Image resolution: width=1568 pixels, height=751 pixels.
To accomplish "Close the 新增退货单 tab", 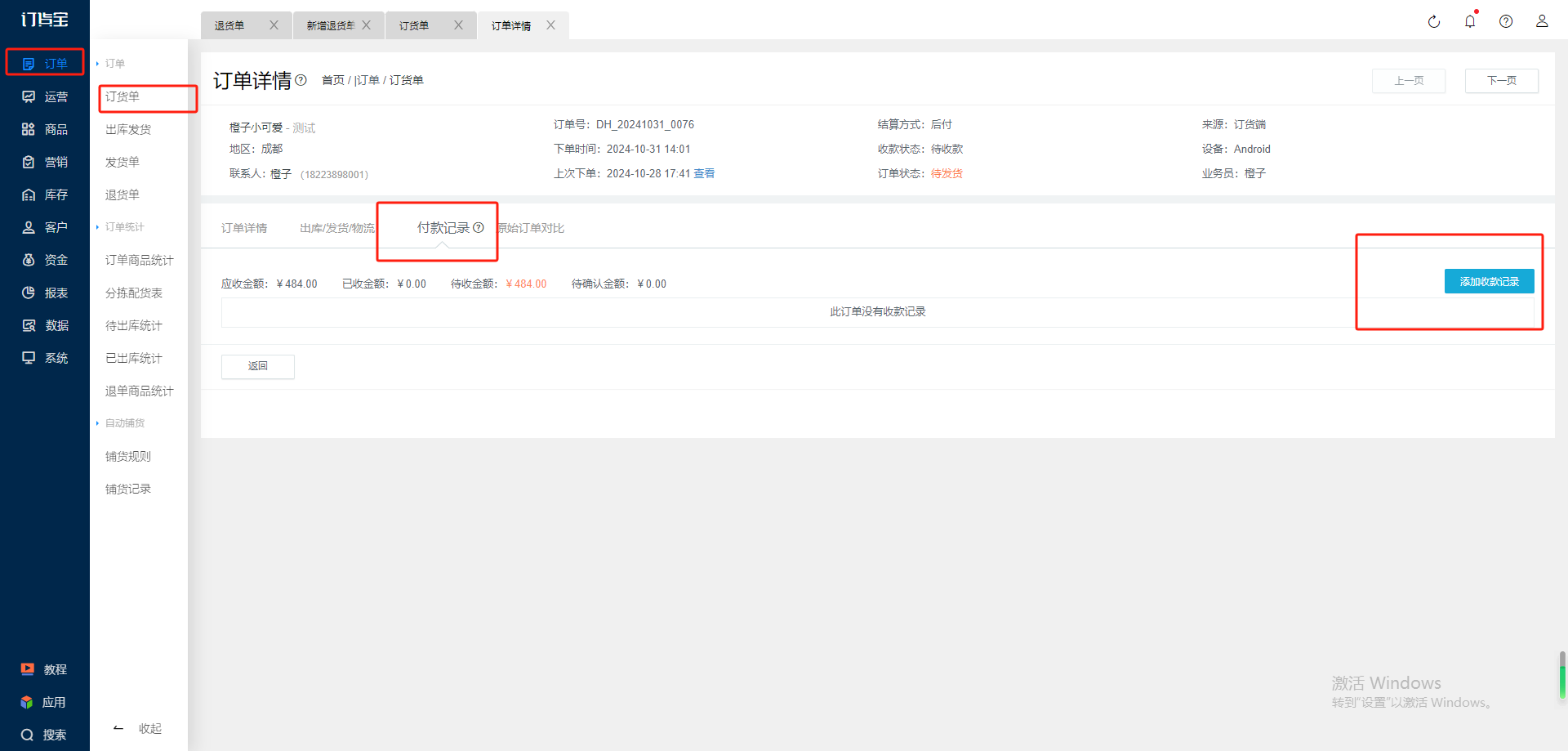I will (367, 25).
